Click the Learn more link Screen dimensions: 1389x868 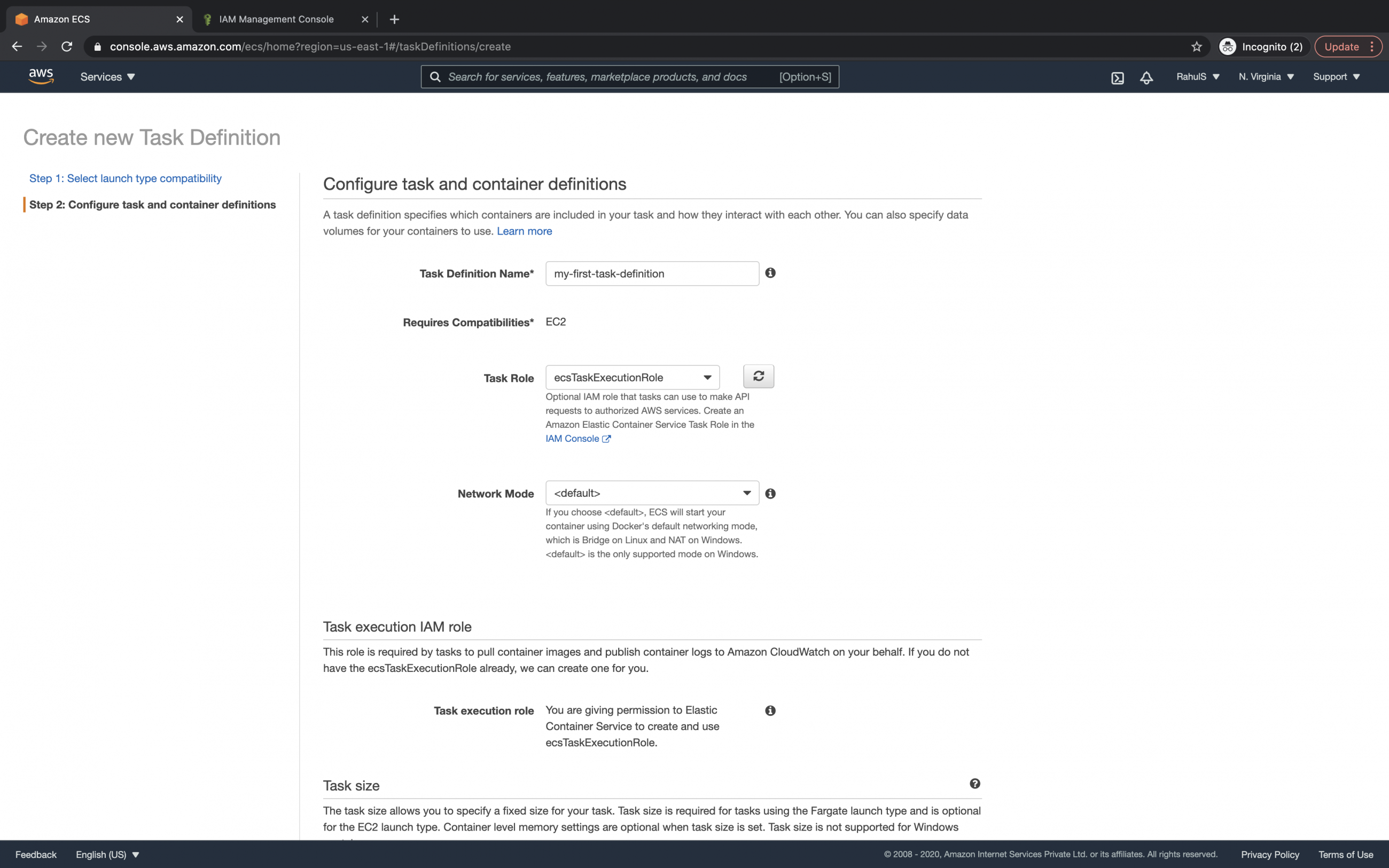(524, 231)
